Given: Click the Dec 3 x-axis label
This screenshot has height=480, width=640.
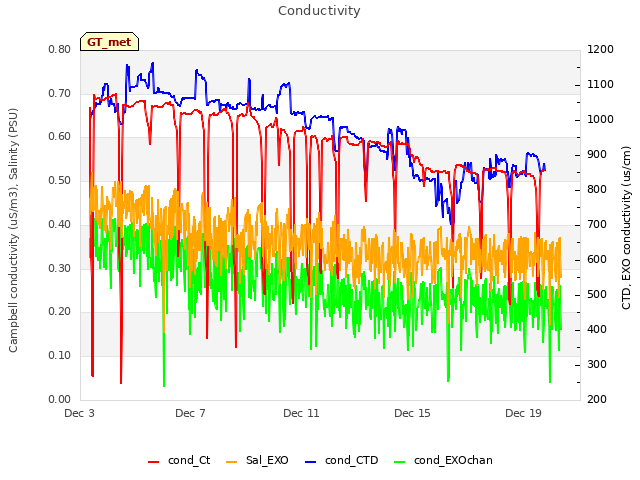Looking at the screenshot, I should coord(79,413).
